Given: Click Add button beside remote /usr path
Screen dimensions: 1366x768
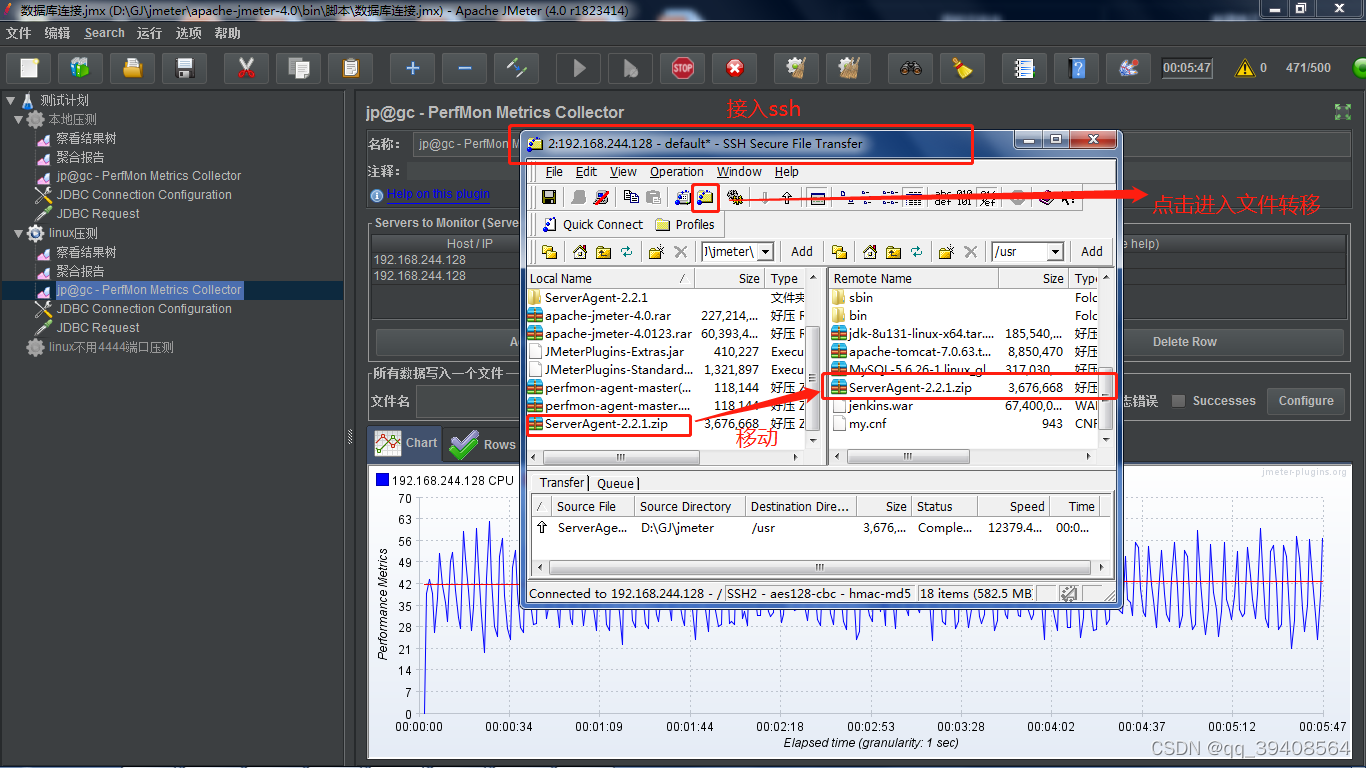Looking at the screenshot, I should [x=1092, y=252].
